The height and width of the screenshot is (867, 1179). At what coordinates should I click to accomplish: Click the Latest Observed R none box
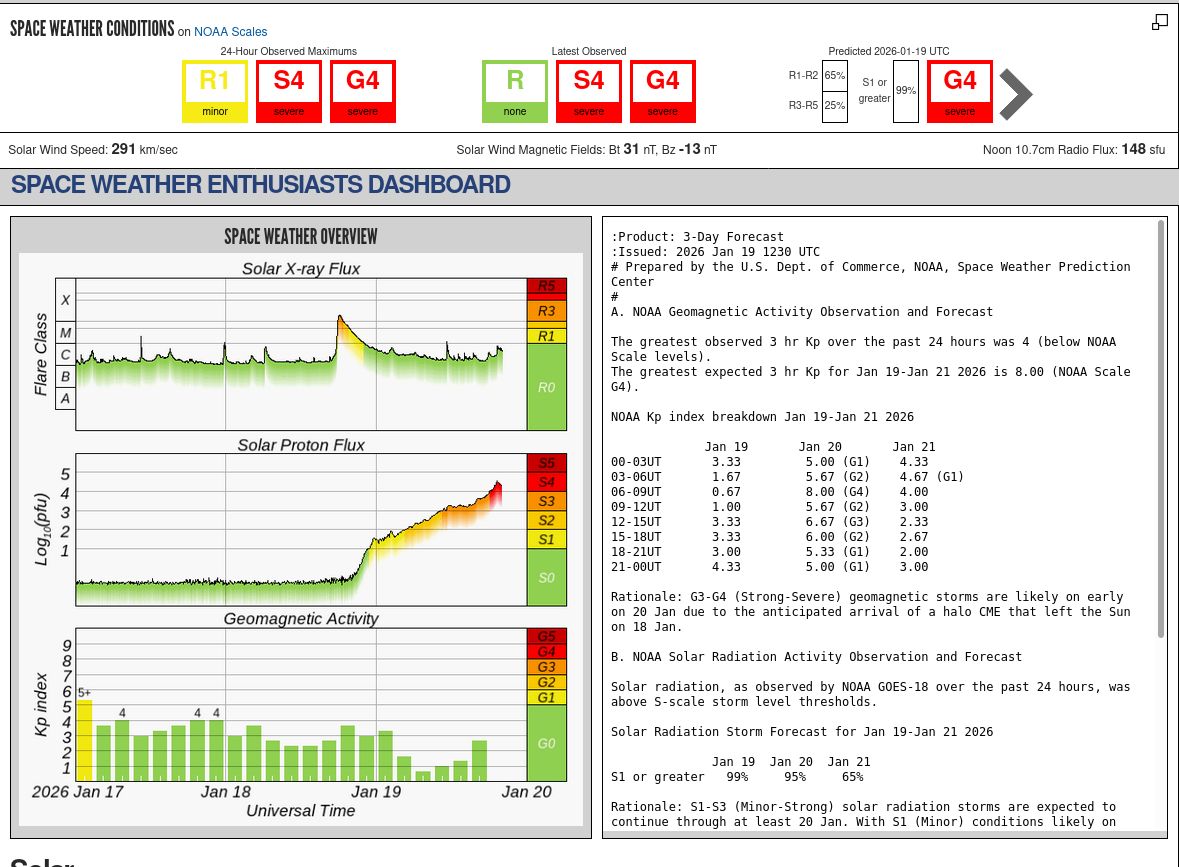tap(514, 92)
